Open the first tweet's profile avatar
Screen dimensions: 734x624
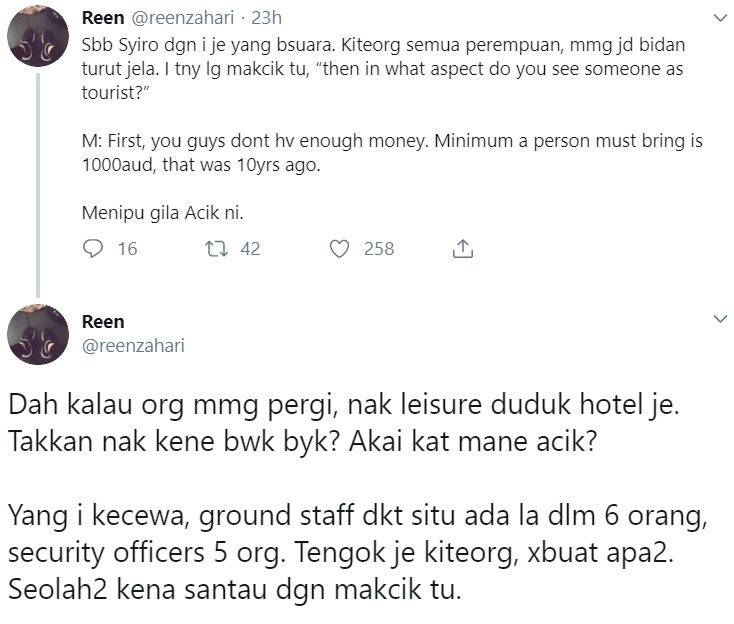pos(38,35)
